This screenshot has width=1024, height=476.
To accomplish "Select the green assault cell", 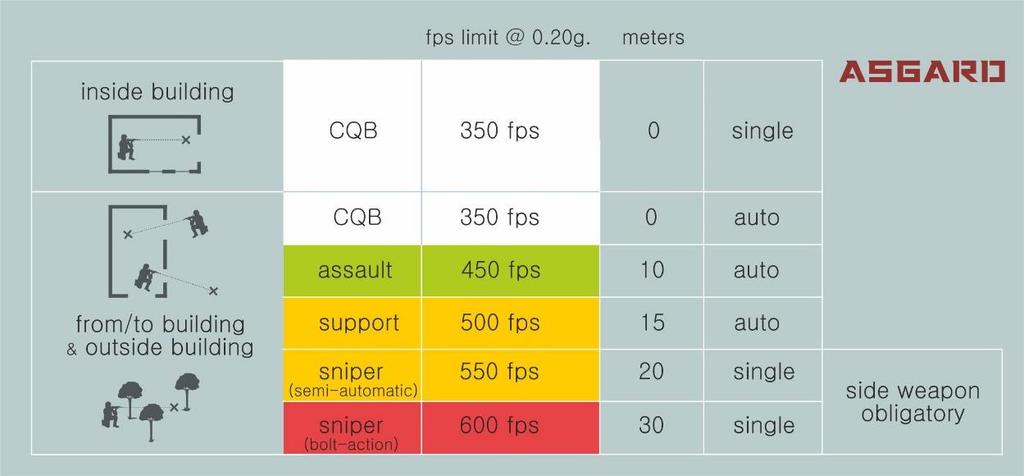I will click(x=353, y=270).
